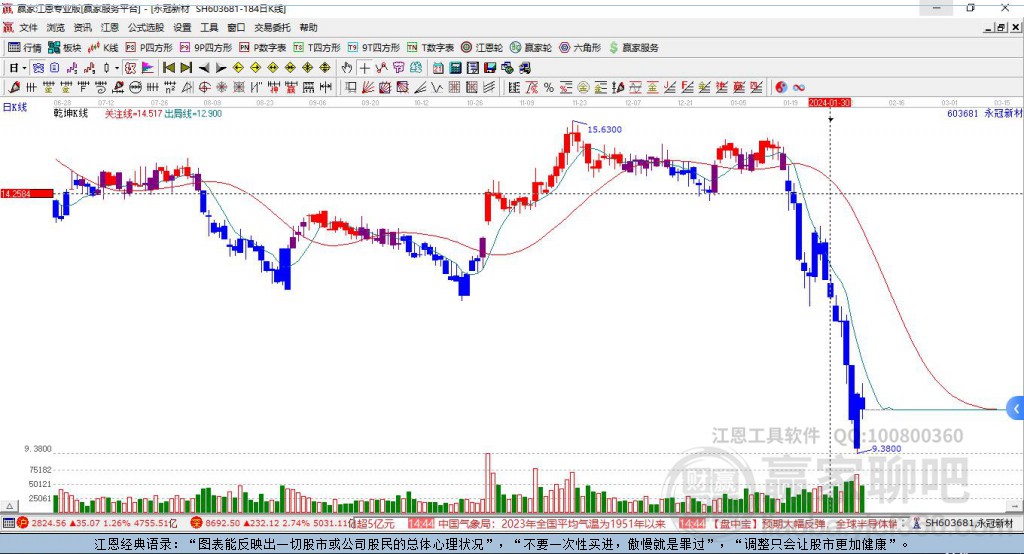
Task: Click the colorful triangle flag icon
Action: click(148, 68)
